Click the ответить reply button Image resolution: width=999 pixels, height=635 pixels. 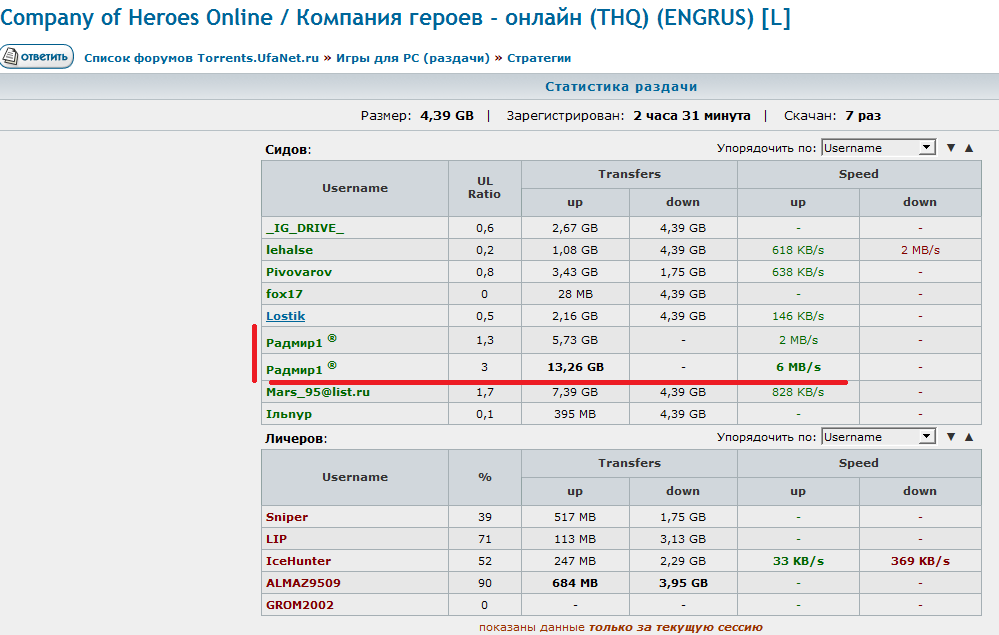click(37, 57)
